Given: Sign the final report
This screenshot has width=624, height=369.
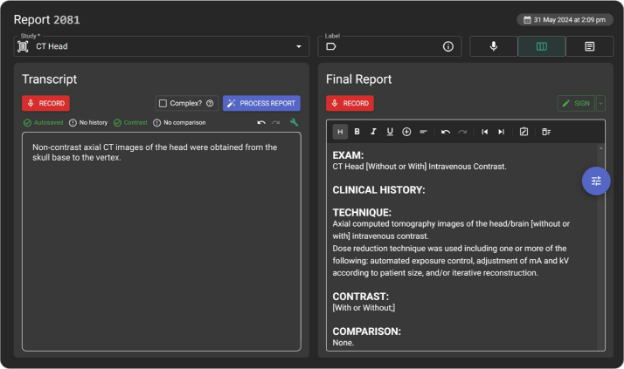Looking at the screenshot, I should pos(576,103).
